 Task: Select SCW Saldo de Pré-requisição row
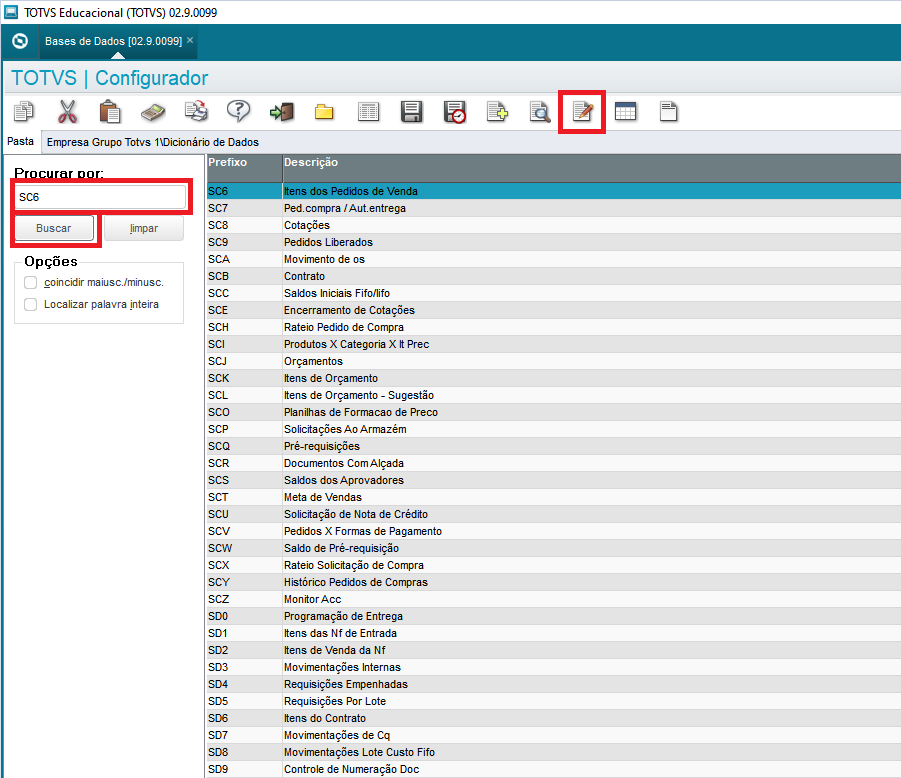coord(554,548)
